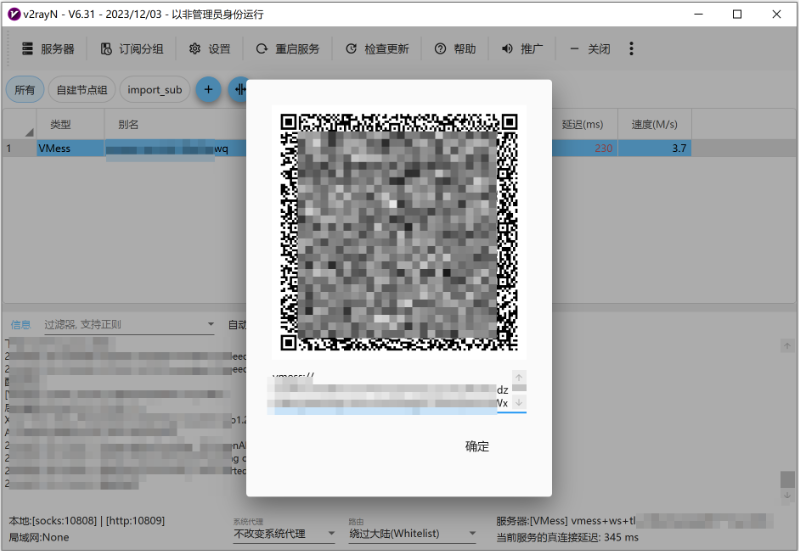The image size is (799, 551).
Task: Maximize the v2rayN window
Action: point(737,14)
